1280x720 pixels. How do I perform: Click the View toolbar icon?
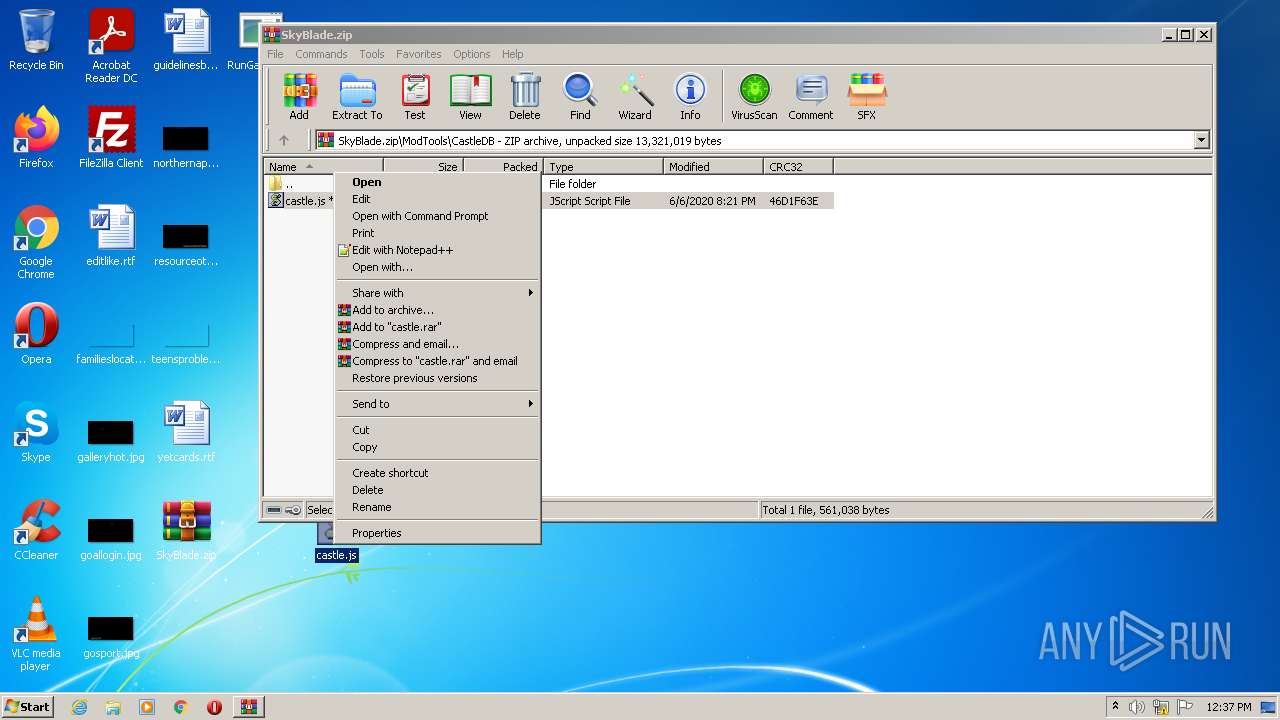[470, 97]
